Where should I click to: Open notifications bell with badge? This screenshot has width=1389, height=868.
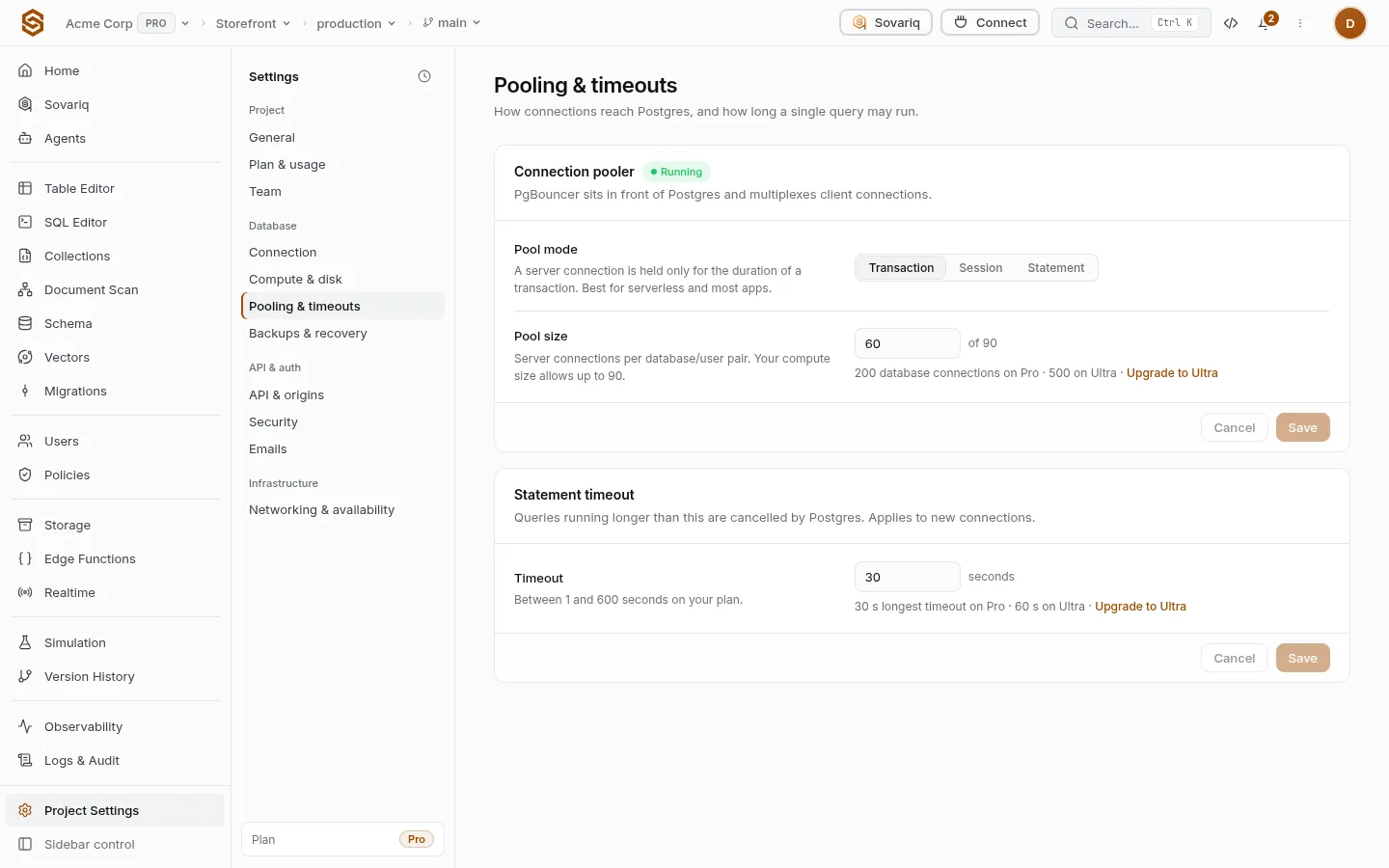pos(1265,23)
